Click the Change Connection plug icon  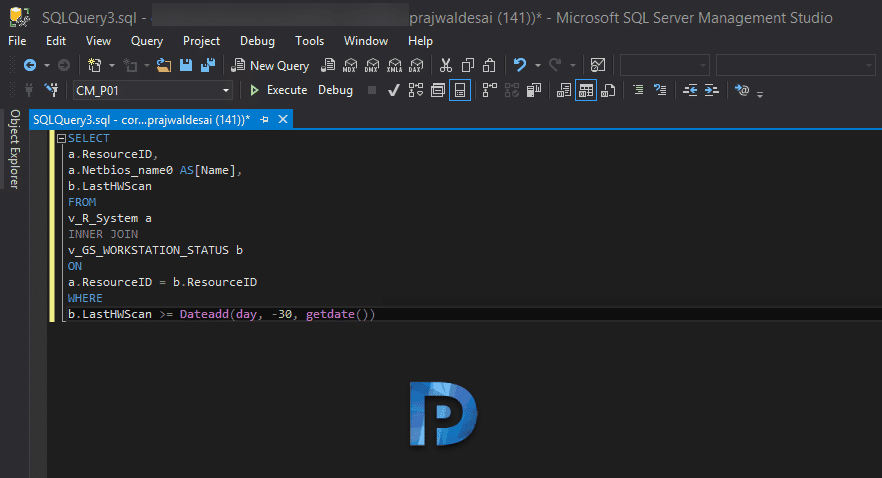click(51, 90)
